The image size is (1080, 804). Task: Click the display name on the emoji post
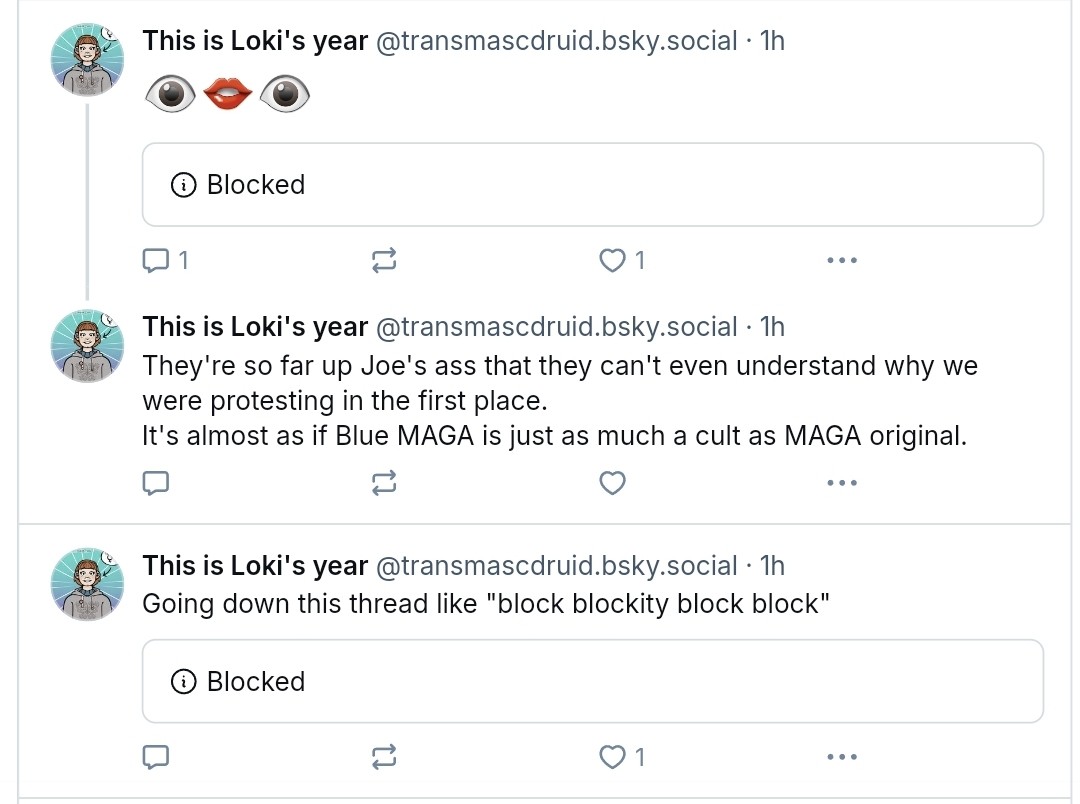tap(255, 41)
